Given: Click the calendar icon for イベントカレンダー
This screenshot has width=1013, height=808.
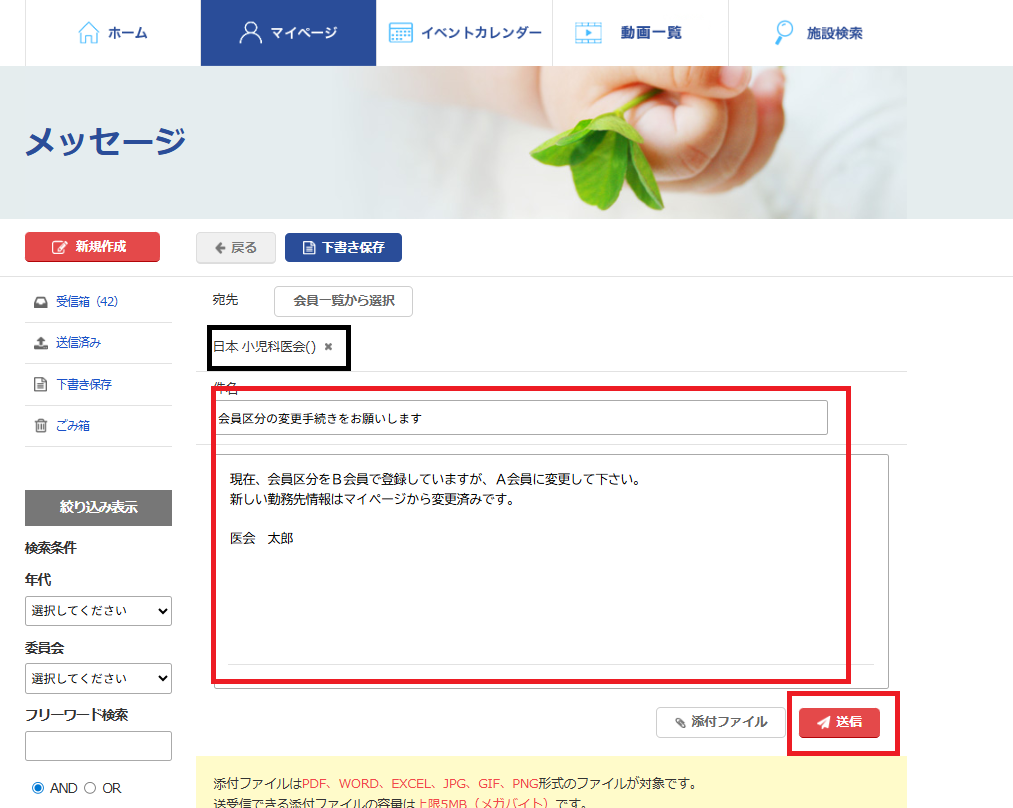Looking at the screenshot, I should (400, 33).
